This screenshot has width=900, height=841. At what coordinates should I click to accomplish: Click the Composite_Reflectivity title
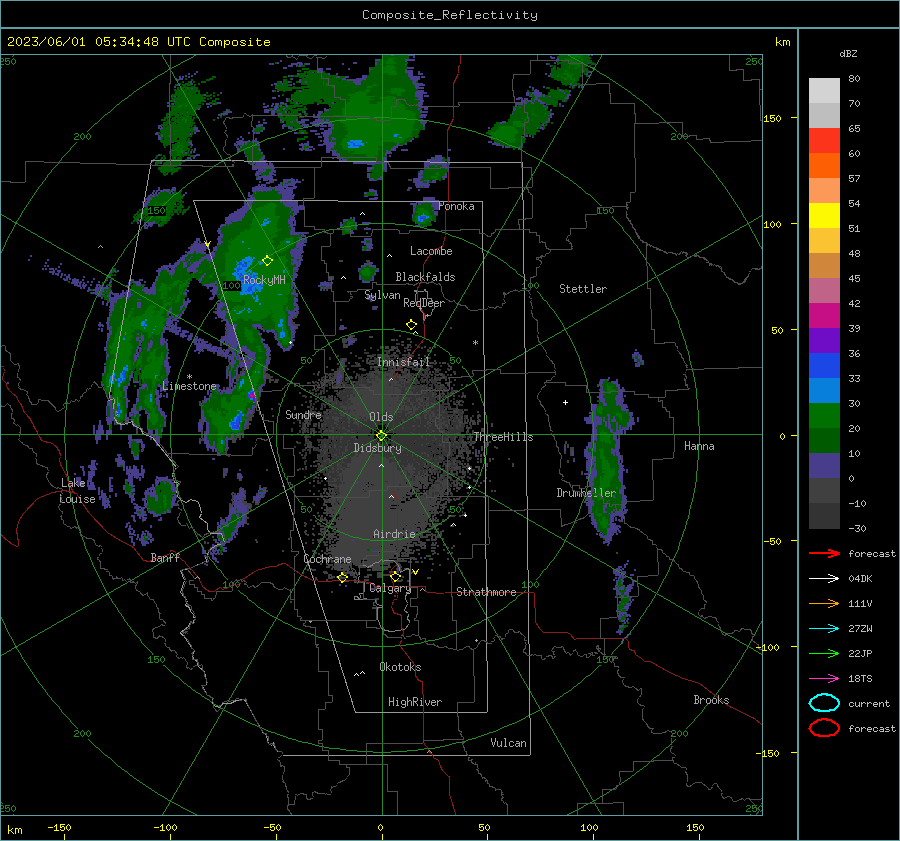pos(450,15)
